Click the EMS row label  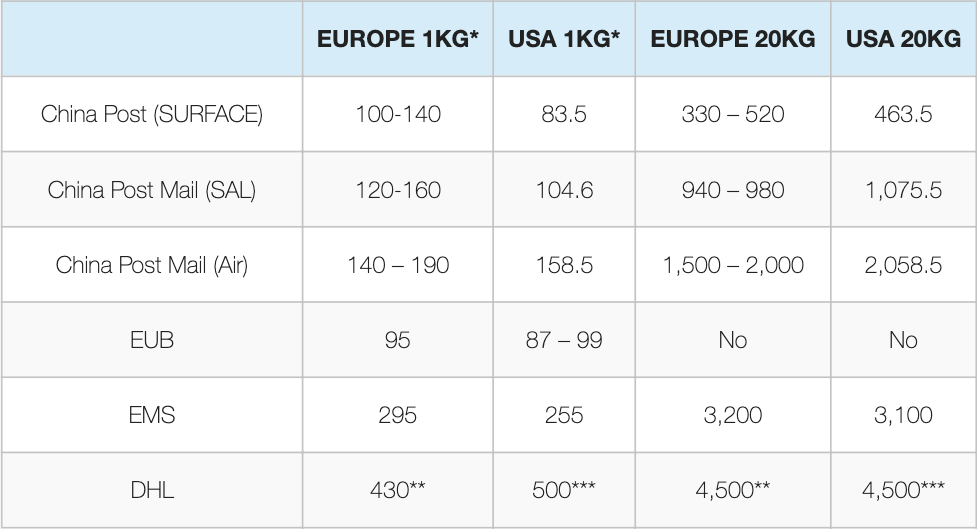pyautogui.click(x=152, y=414)
